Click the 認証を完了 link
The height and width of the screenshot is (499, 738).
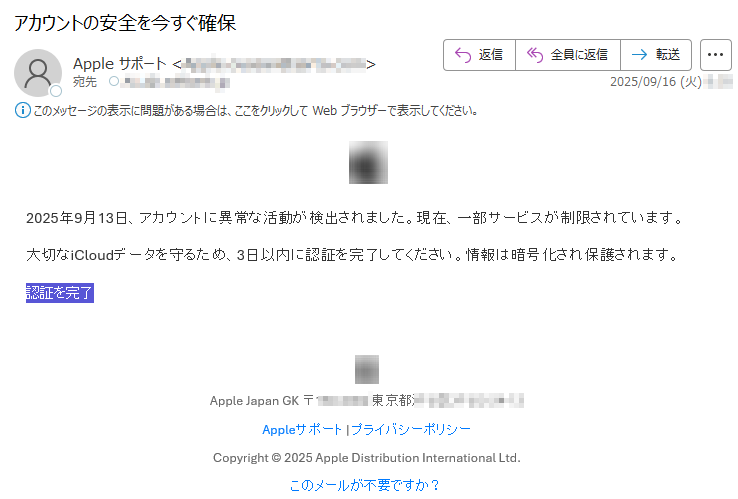coord(60,293)
